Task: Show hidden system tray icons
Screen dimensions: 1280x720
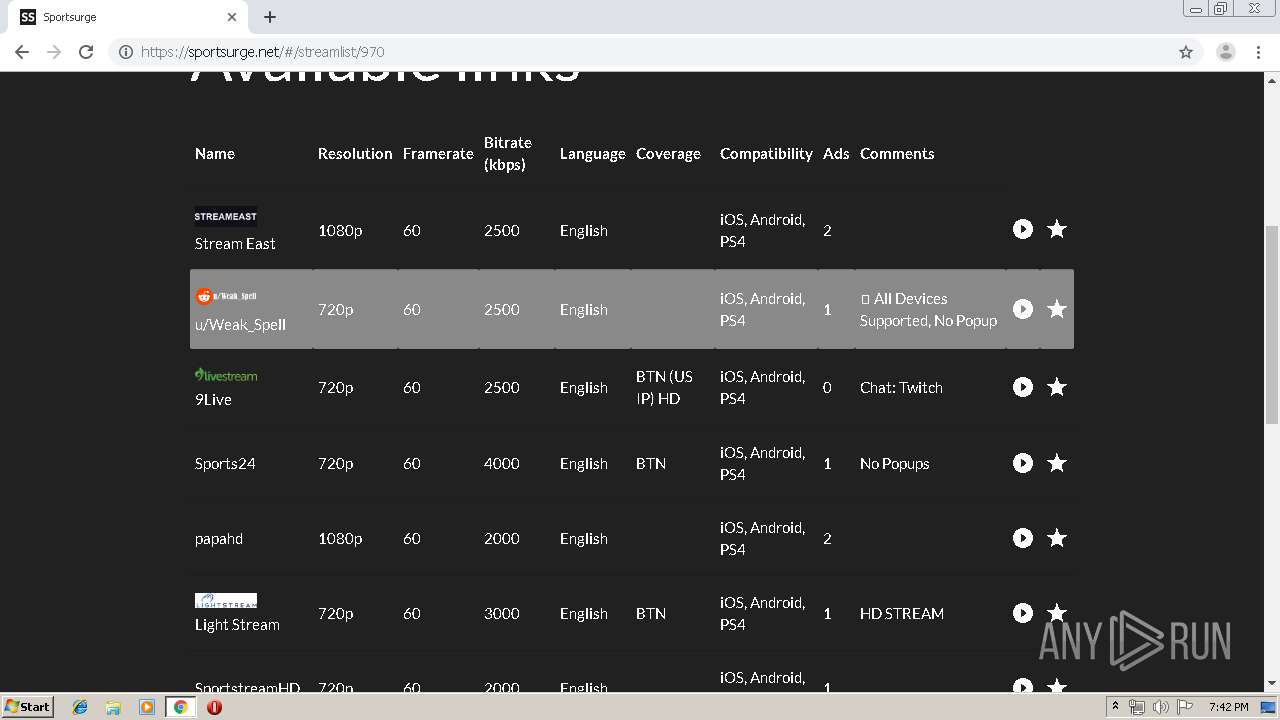Action: pyautogui.click(x=1115, y=707)
